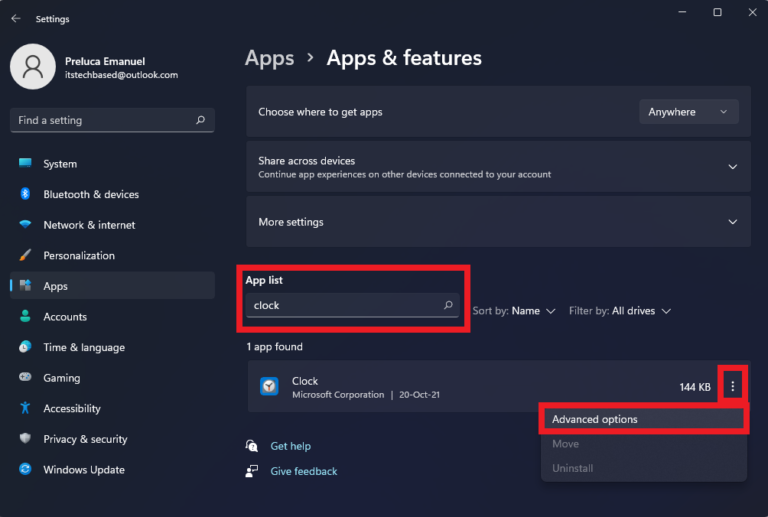
Task: Click the magnifier icon in the app list search
Action: point(448,305)
